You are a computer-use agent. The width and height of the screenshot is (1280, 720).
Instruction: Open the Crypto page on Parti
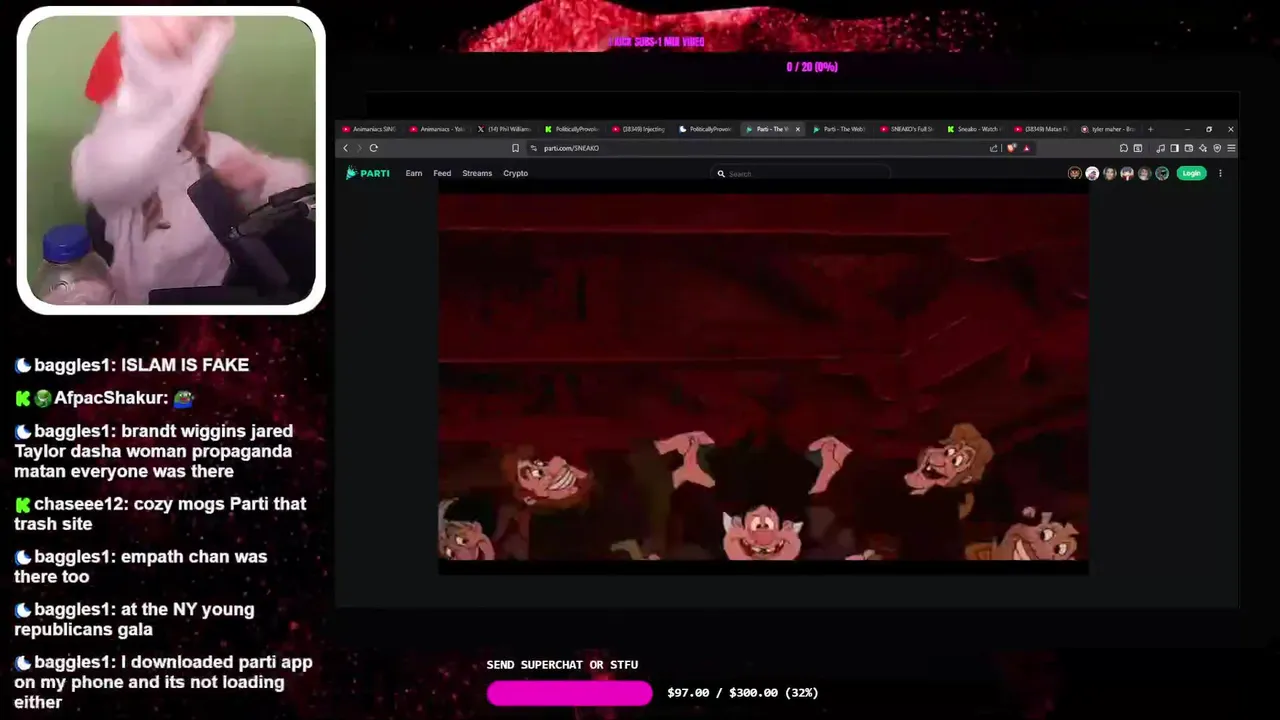point(515,173)
